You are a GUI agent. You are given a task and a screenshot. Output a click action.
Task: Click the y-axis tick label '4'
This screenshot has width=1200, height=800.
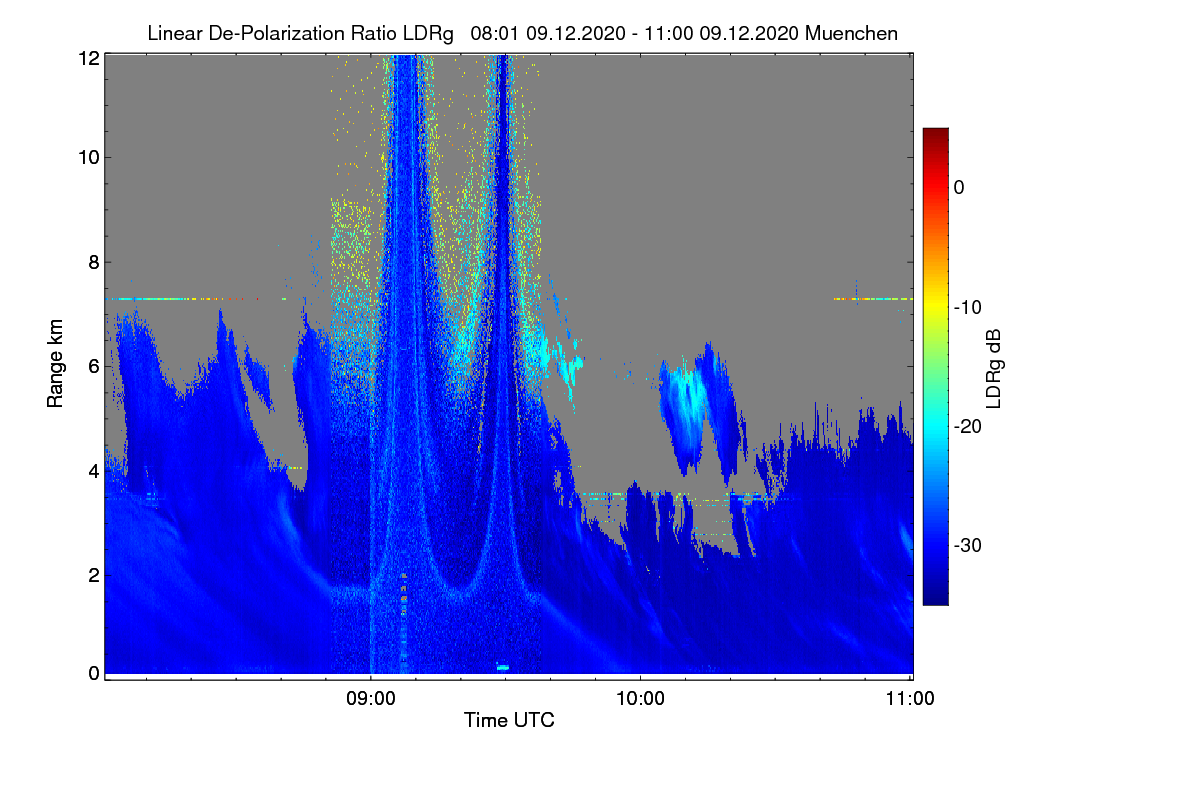click(93, 471)
